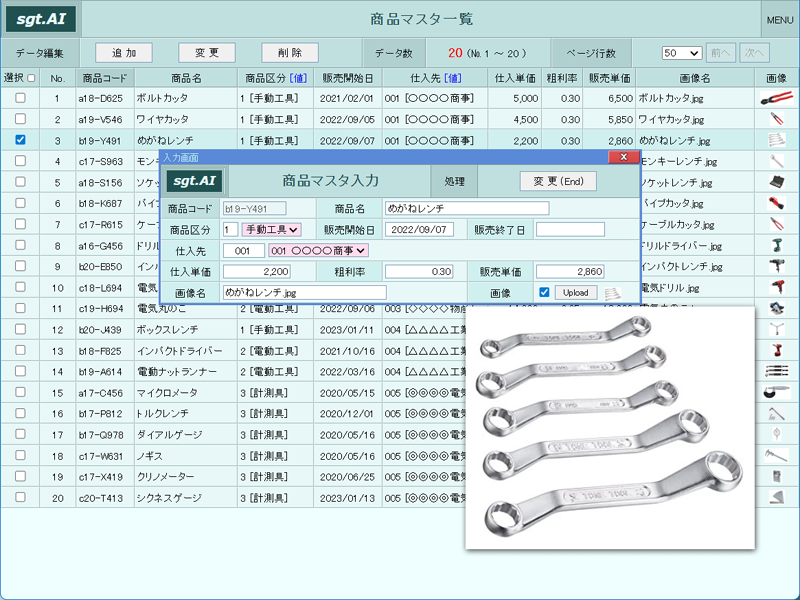
Task: Click the 仕入単価 input field
Action: tap(257, 271)
